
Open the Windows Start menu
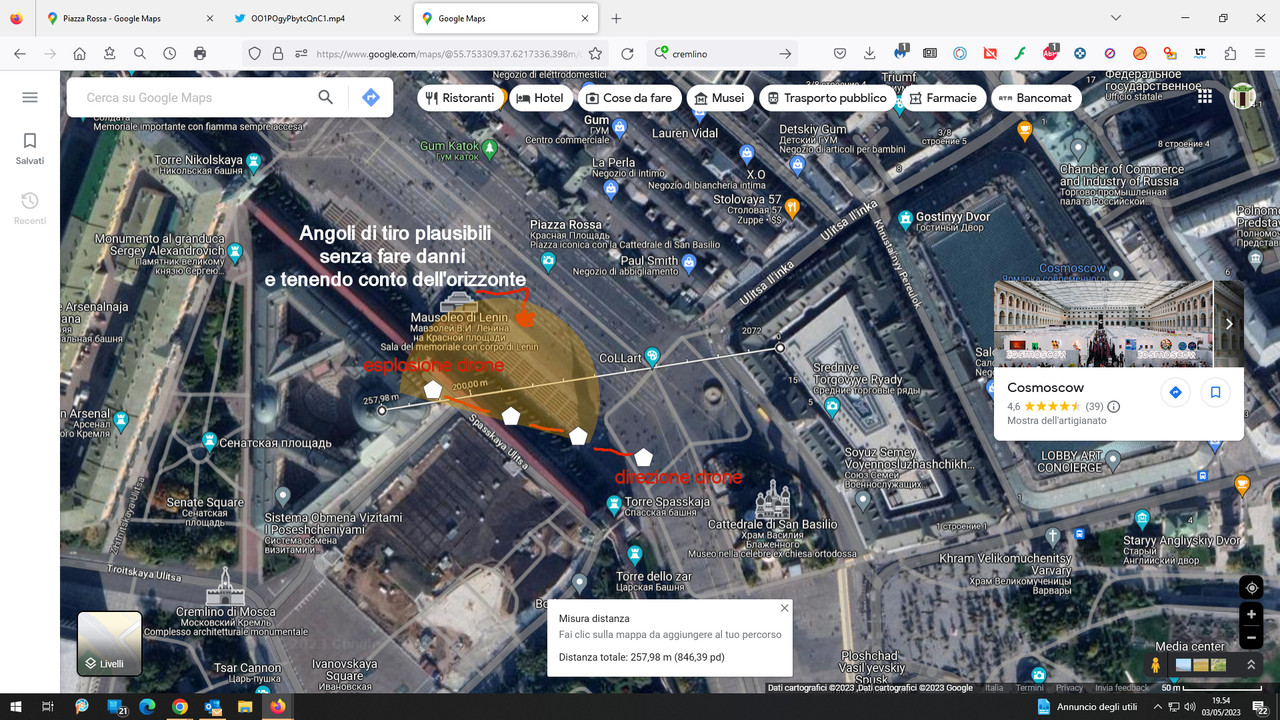[x=16, y=706]
